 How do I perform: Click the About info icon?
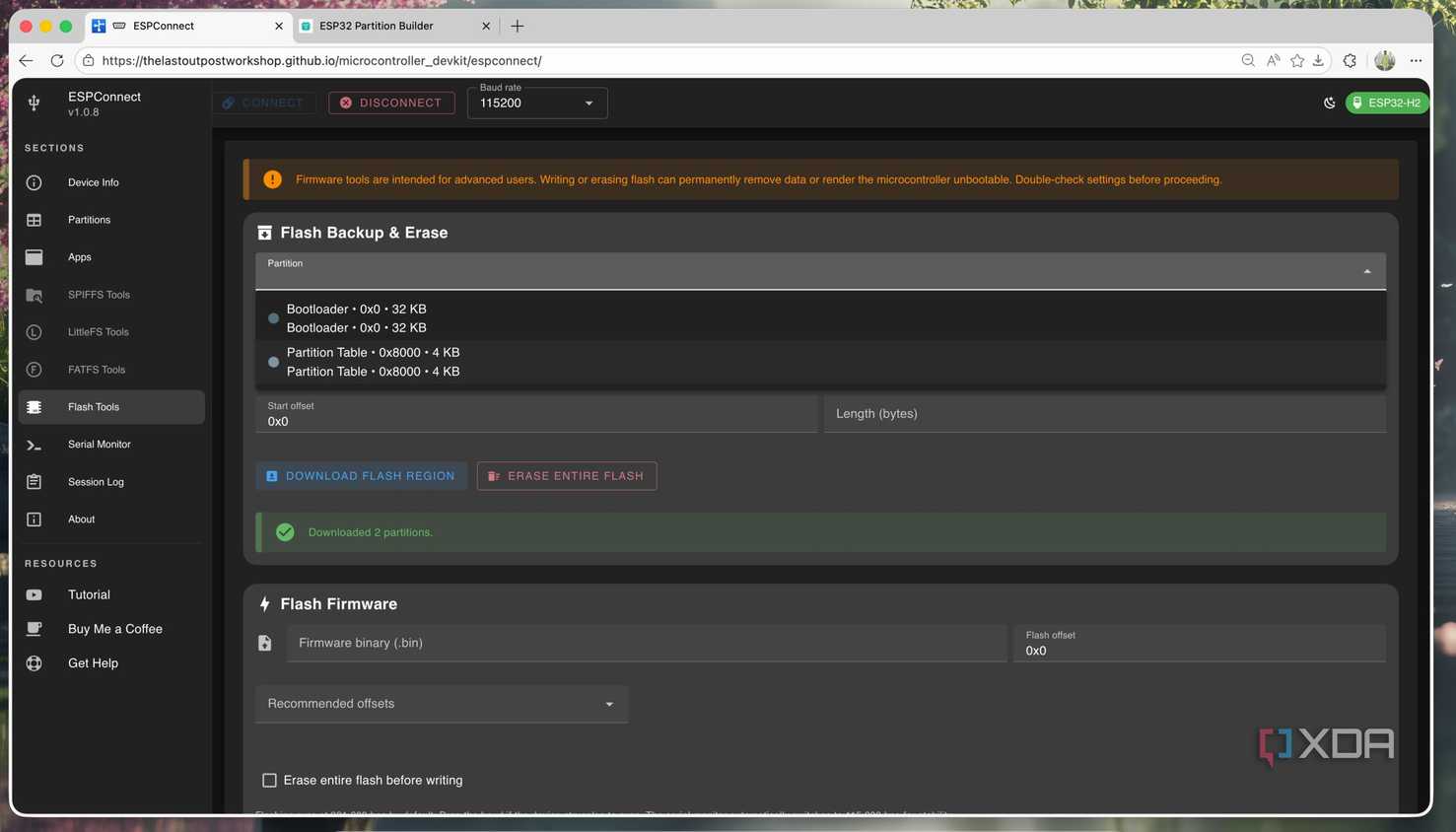point(34,520)
